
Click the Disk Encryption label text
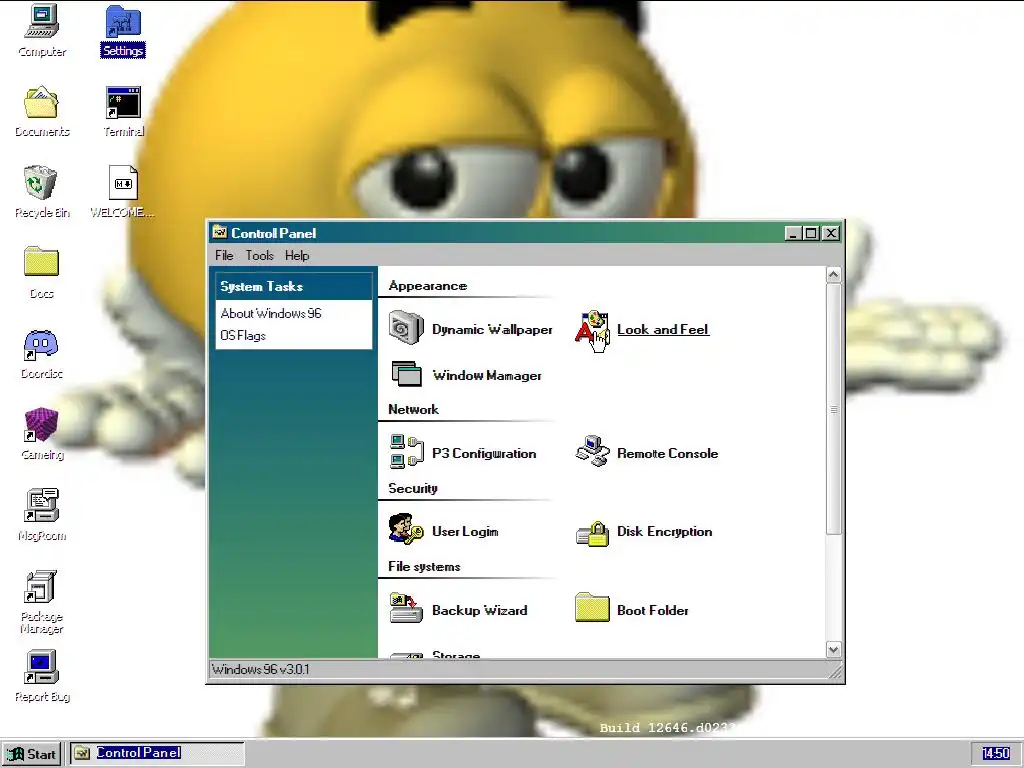665,532
